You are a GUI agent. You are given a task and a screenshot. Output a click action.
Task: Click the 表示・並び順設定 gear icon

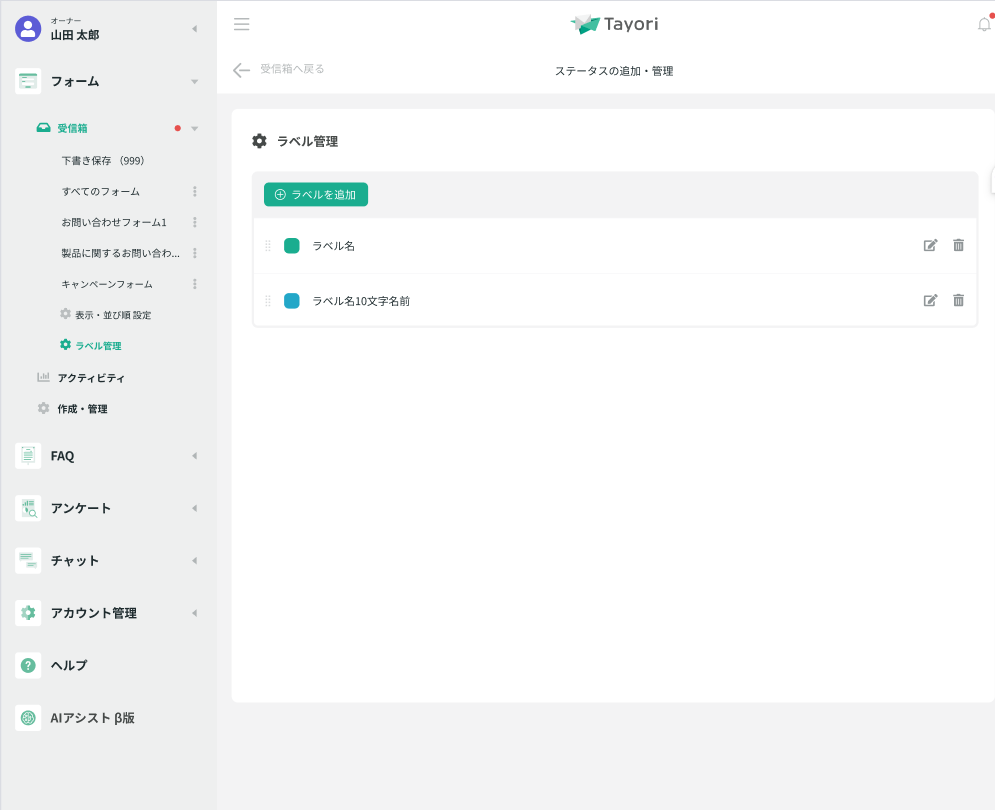coord(65,314)
